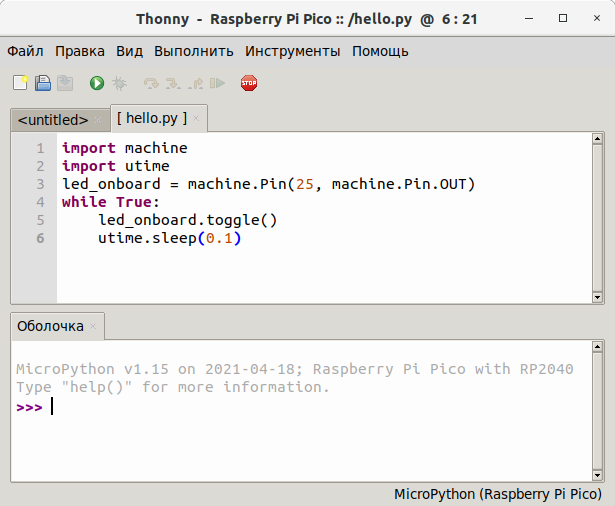The image size is (615, 506).
Task: Close the Thonny window
Action: [597, 18]
